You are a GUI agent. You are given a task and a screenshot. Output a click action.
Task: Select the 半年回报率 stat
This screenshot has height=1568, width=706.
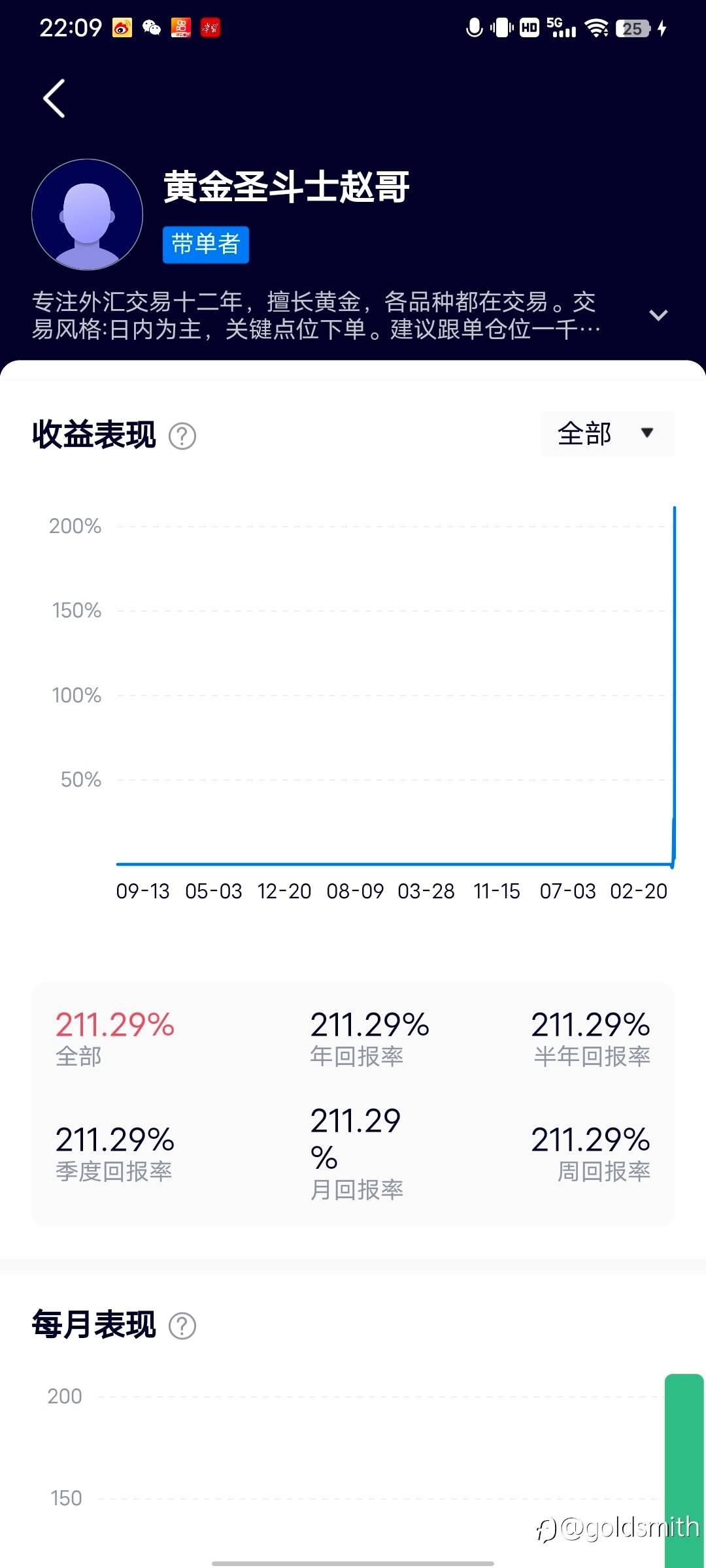point(590,1037)
